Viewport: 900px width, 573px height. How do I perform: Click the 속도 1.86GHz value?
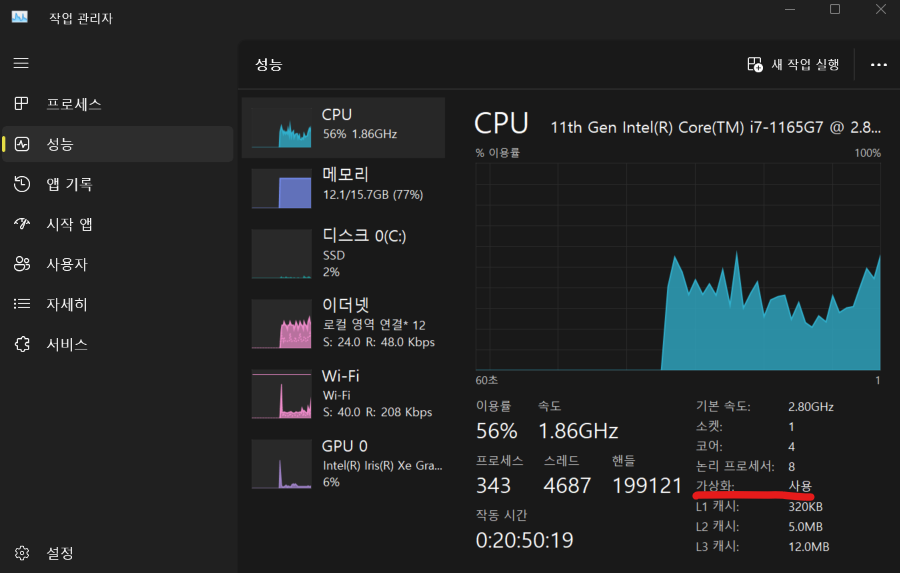[x=578, y=431]
